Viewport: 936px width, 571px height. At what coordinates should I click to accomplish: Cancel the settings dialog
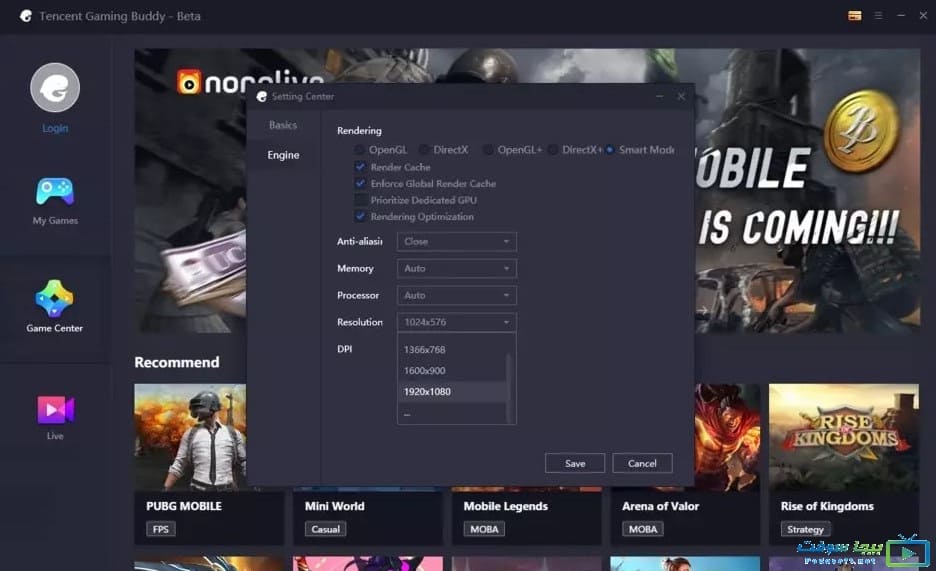642,464
